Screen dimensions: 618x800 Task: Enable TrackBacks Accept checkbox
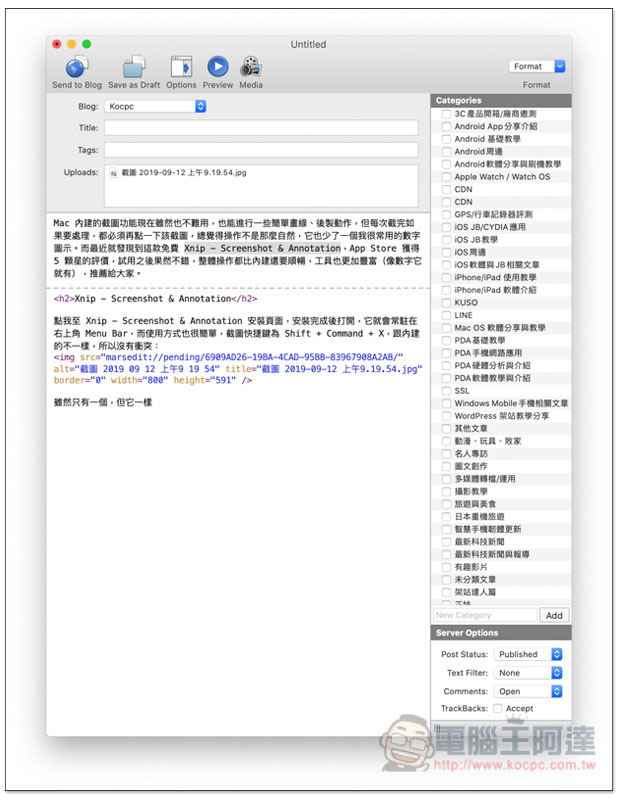[x=498, y=708]
